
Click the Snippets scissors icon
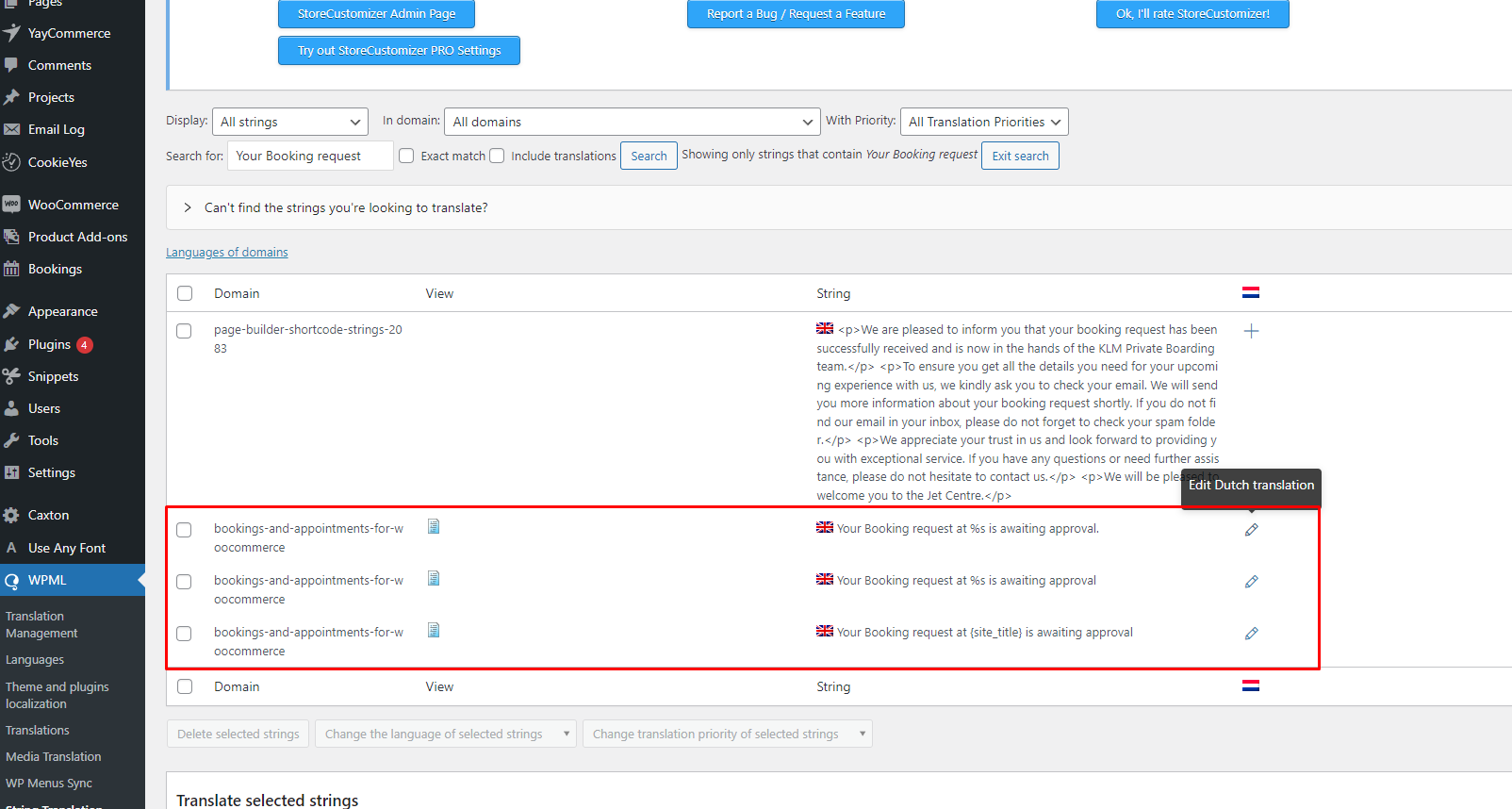tap(11, 376)
